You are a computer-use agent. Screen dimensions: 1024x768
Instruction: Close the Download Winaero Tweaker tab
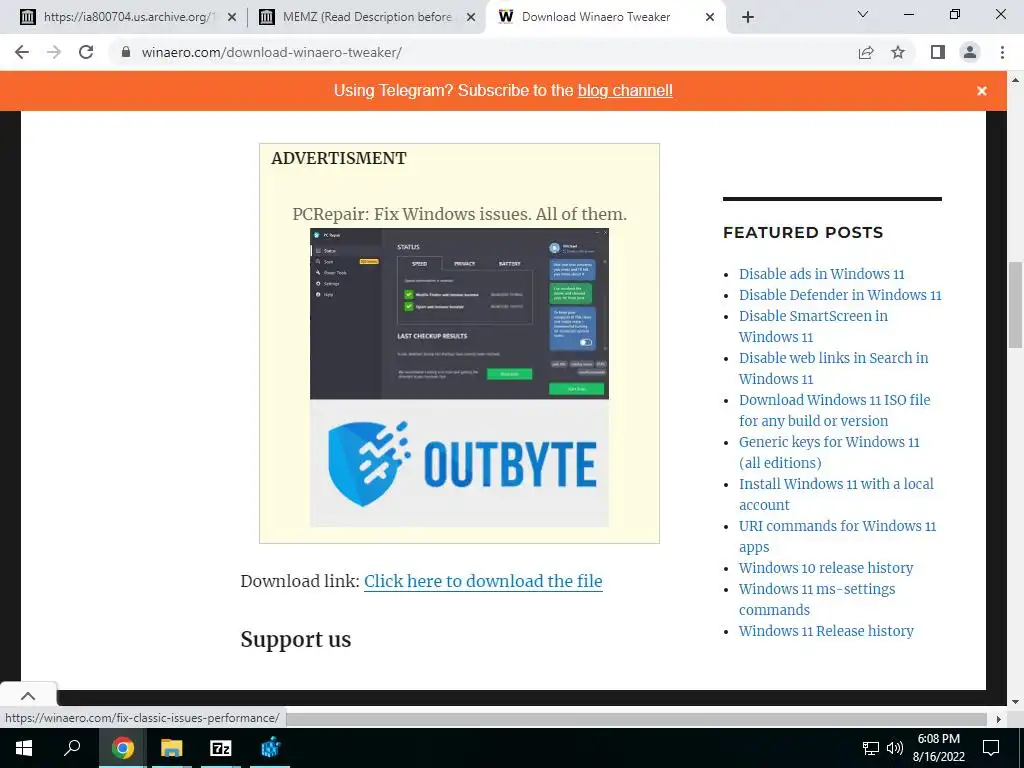tap(710, 17)
